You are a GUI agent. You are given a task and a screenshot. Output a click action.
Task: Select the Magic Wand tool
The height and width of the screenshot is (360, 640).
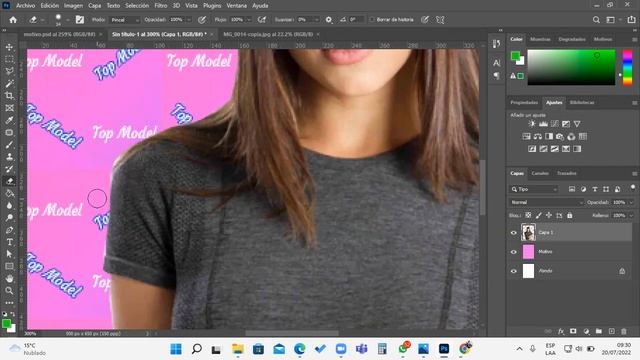tap(9, 84)
